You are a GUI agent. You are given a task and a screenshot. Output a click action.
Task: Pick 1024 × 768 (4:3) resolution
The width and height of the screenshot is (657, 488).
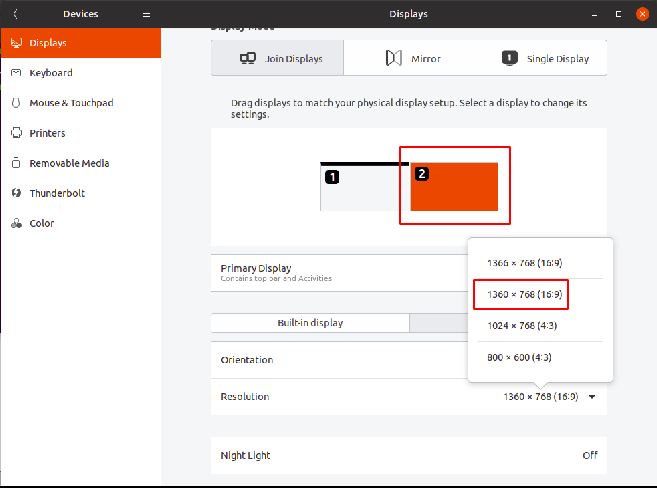point(522,325)
